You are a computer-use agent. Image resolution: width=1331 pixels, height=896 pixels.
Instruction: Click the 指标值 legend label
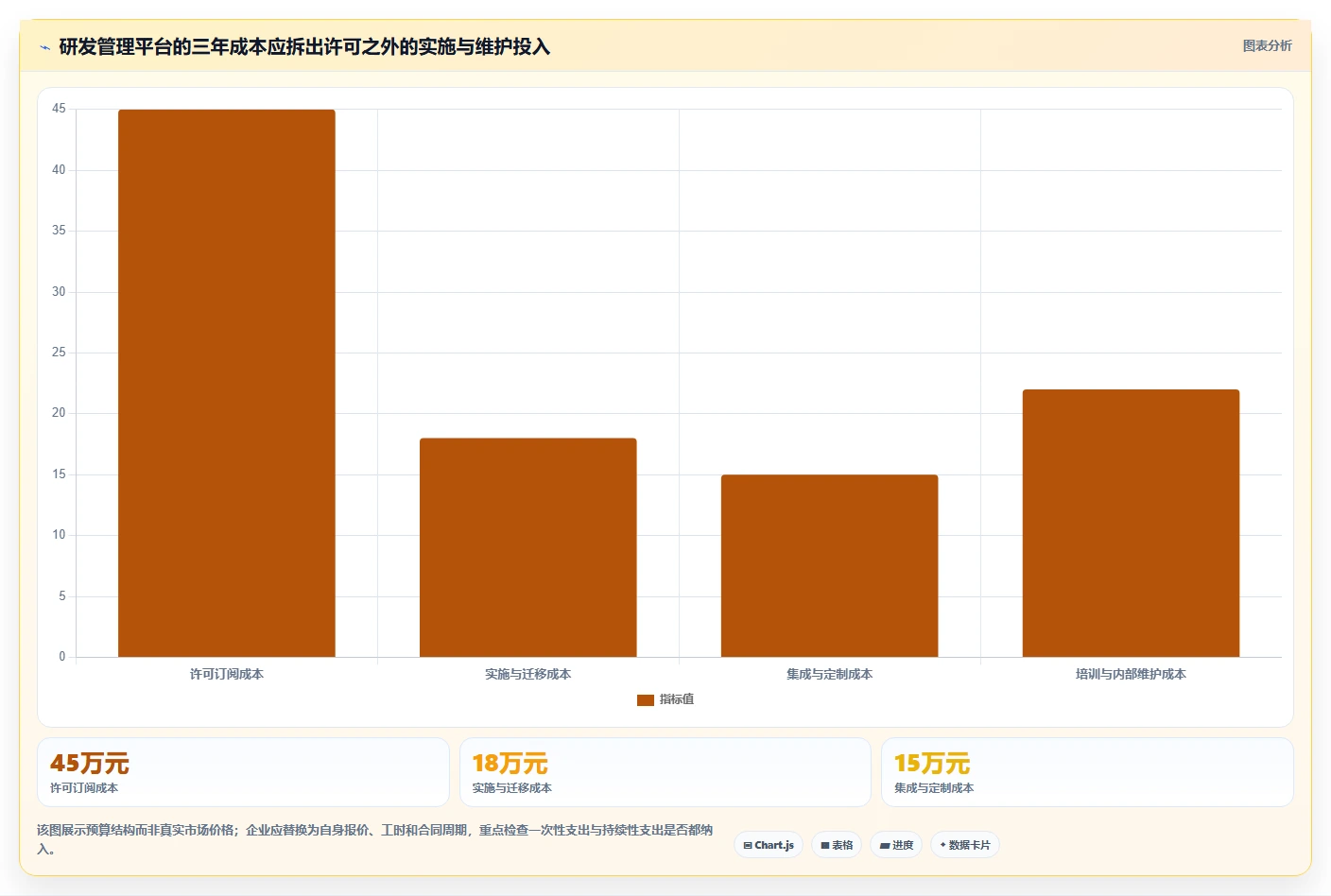click(x=677, y=699)
